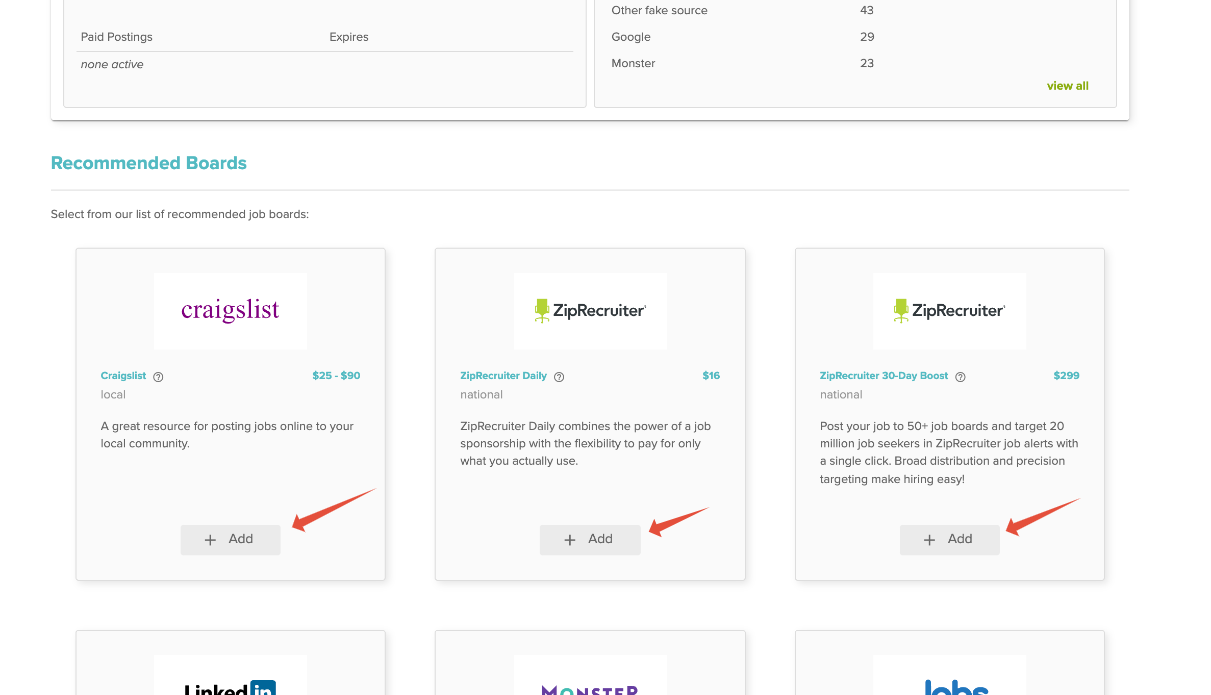Click the ZipRecruiter Daily description text
Screen dimensions: 1211x695
(586, 443)
